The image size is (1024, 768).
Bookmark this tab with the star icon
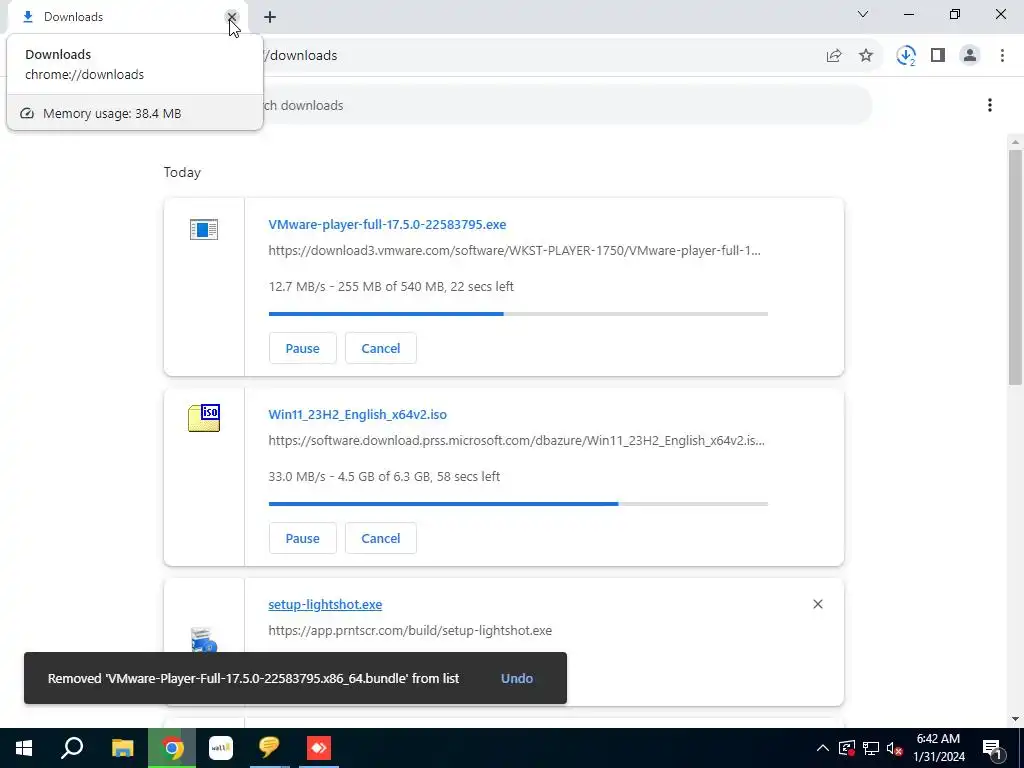coord(866,56)
